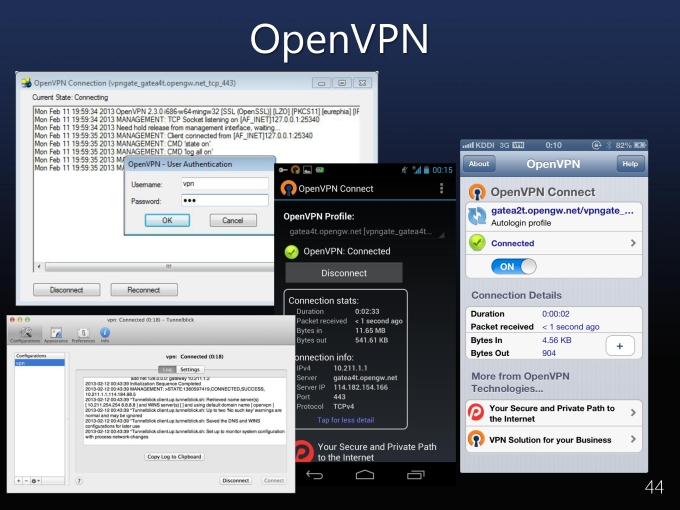Open the Tunnelblick Configurations toolbar icon

coord(25,335)
